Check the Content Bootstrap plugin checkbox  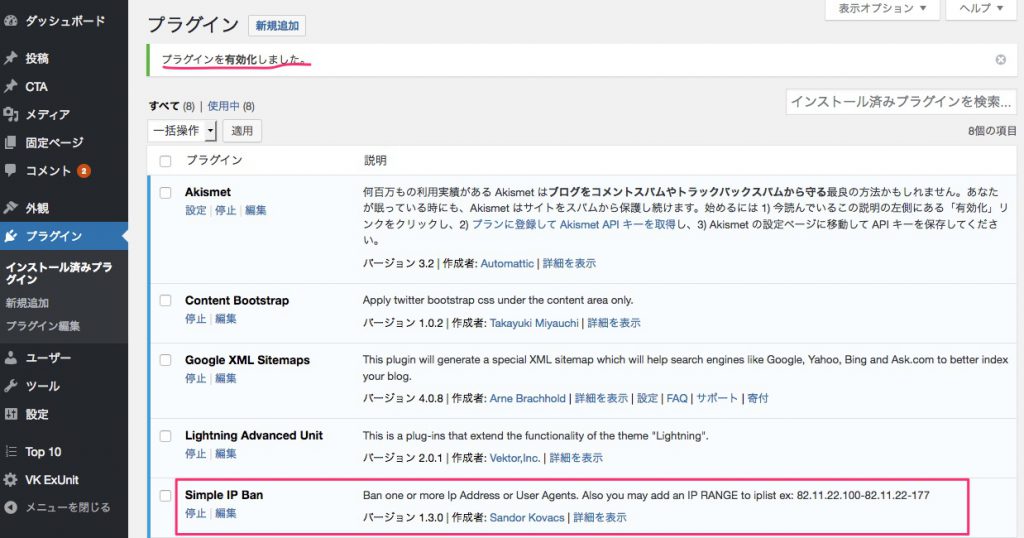coord(165,300)
